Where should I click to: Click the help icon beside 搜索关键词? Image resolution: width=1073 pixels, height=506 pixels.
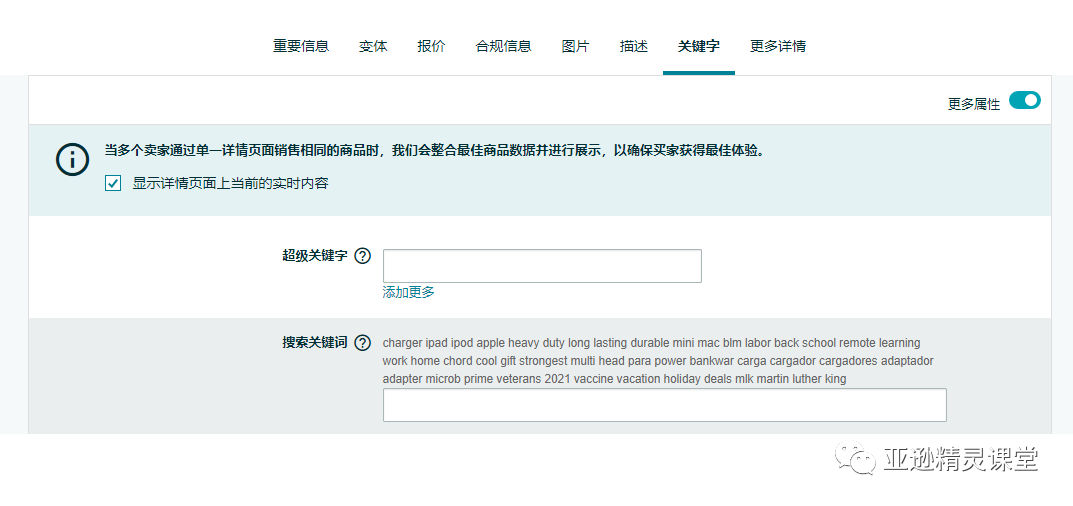click(363, 343)
